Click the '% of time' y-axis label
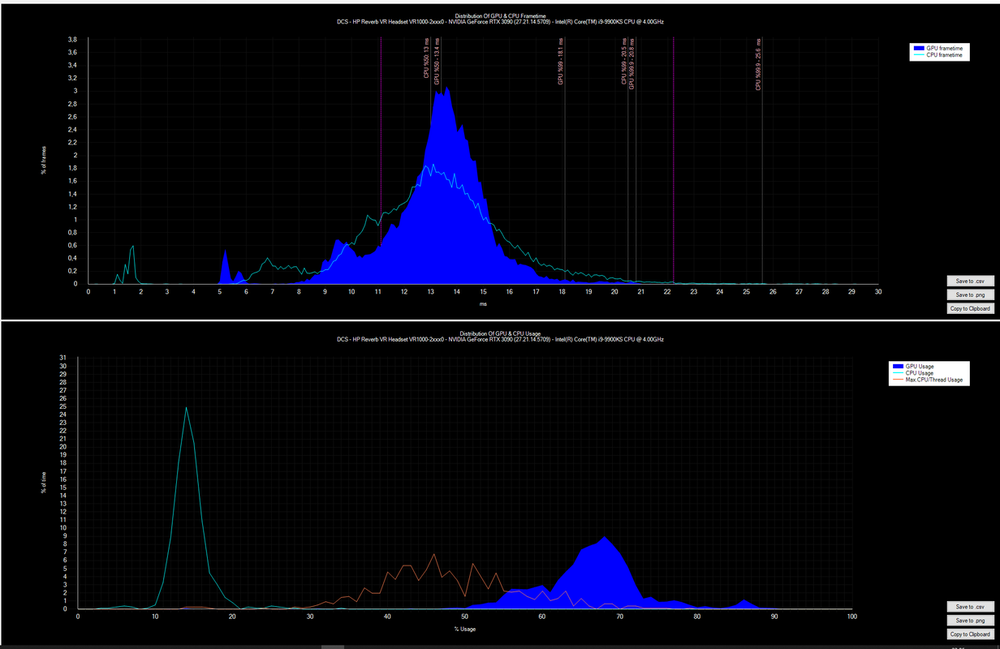Viewport: 1000px width, 649px height. click(x=44, y=481)
